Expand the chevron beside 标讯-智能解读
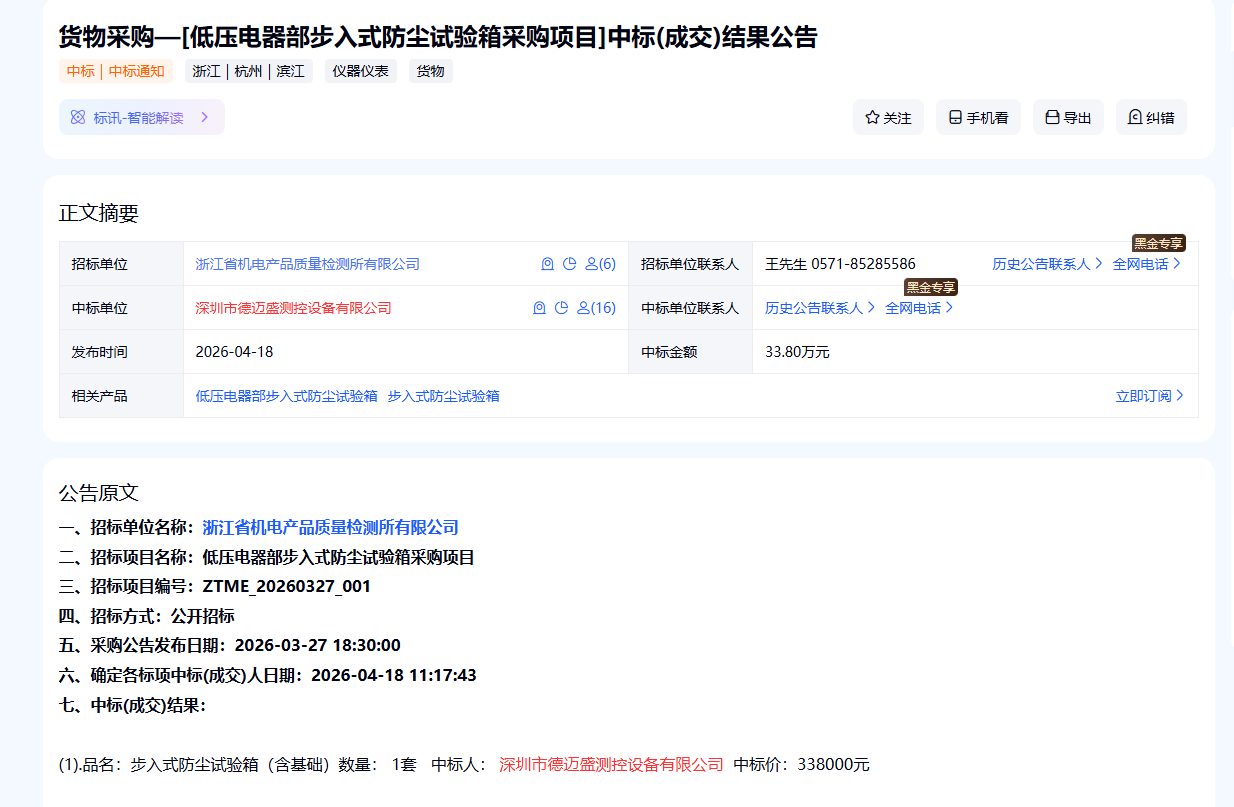The image size is (1234, 807). (204, 117)
